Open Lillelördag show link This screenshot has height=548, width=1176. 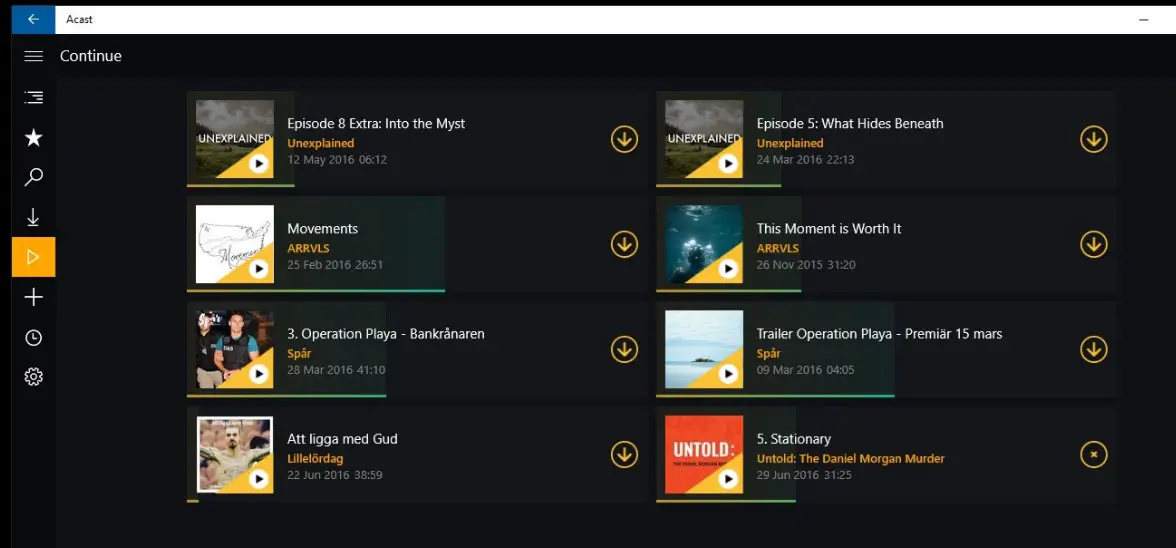[315, 458]
